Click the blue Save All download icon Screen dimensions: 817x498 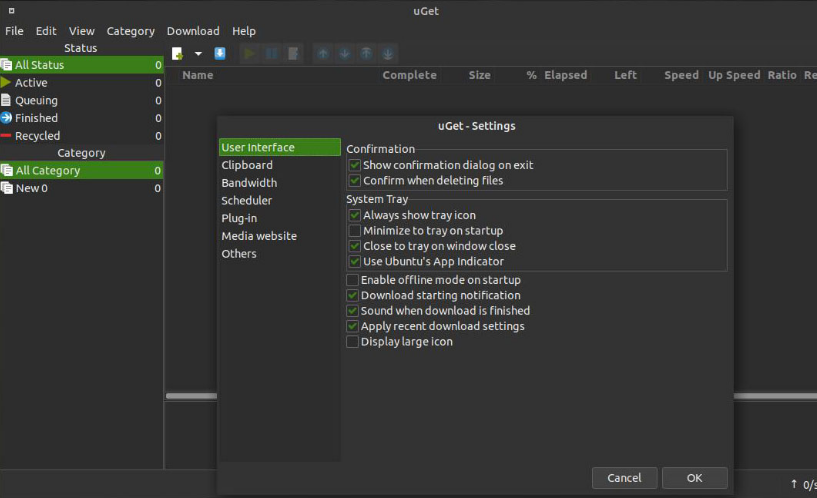(220, 53)
